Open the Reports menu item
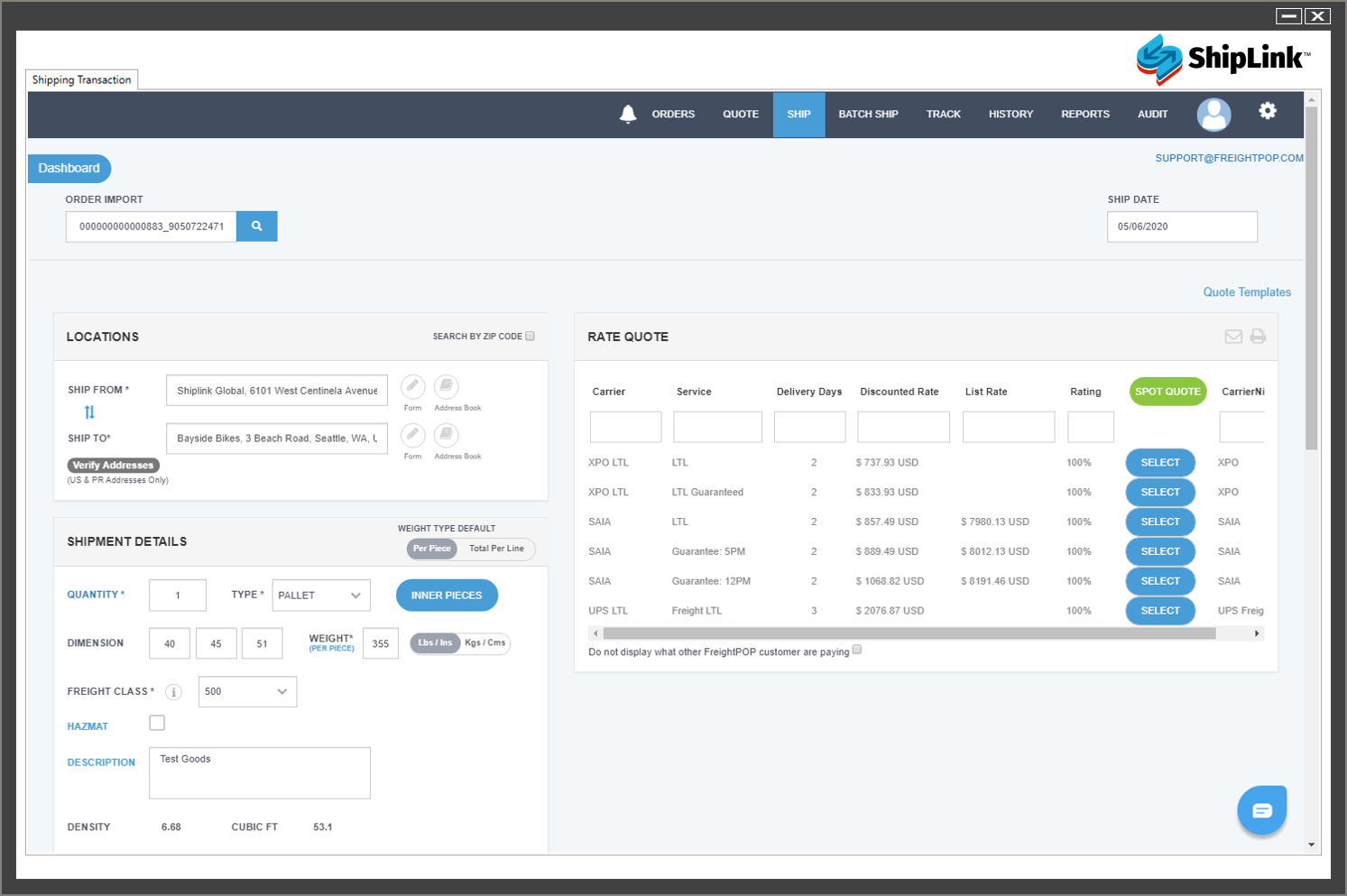 (1084, 115)
